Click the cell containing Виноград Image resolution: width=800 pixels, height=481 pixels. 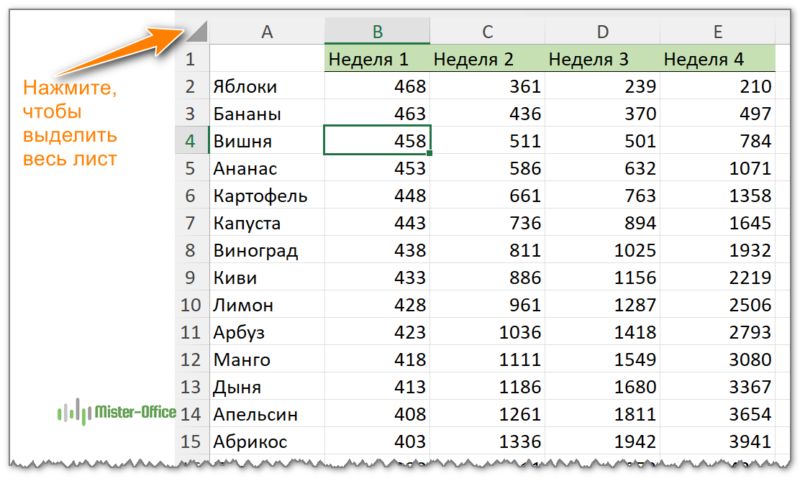pyautogui.click(x=266, y=250)
